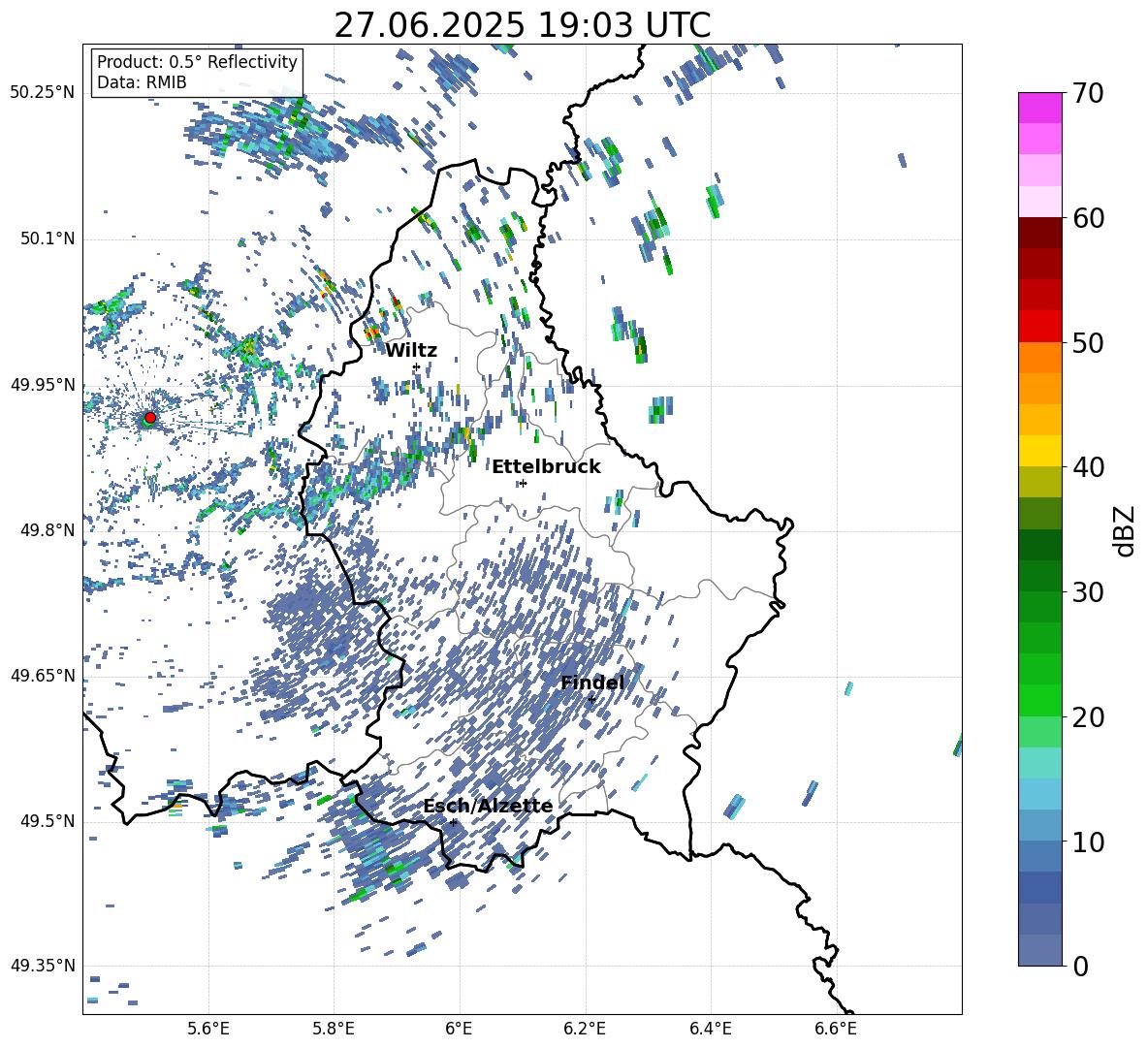Click the 49.5°N latitude tick label
This screenshot has width=1148, height=1048.
tap(48, 820)
